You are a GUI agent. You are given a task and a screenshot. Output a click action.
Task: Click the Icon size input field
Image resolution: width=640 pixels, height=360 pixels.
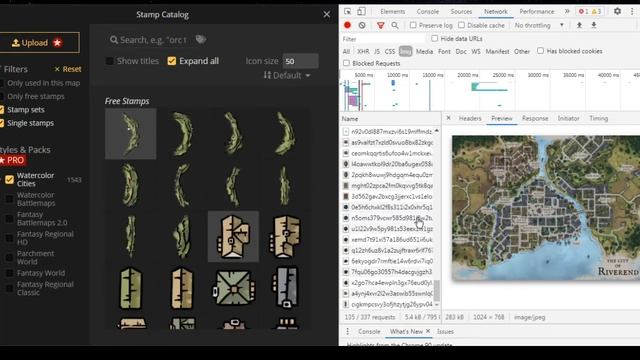pyautogui.click(x=300, y=61)
